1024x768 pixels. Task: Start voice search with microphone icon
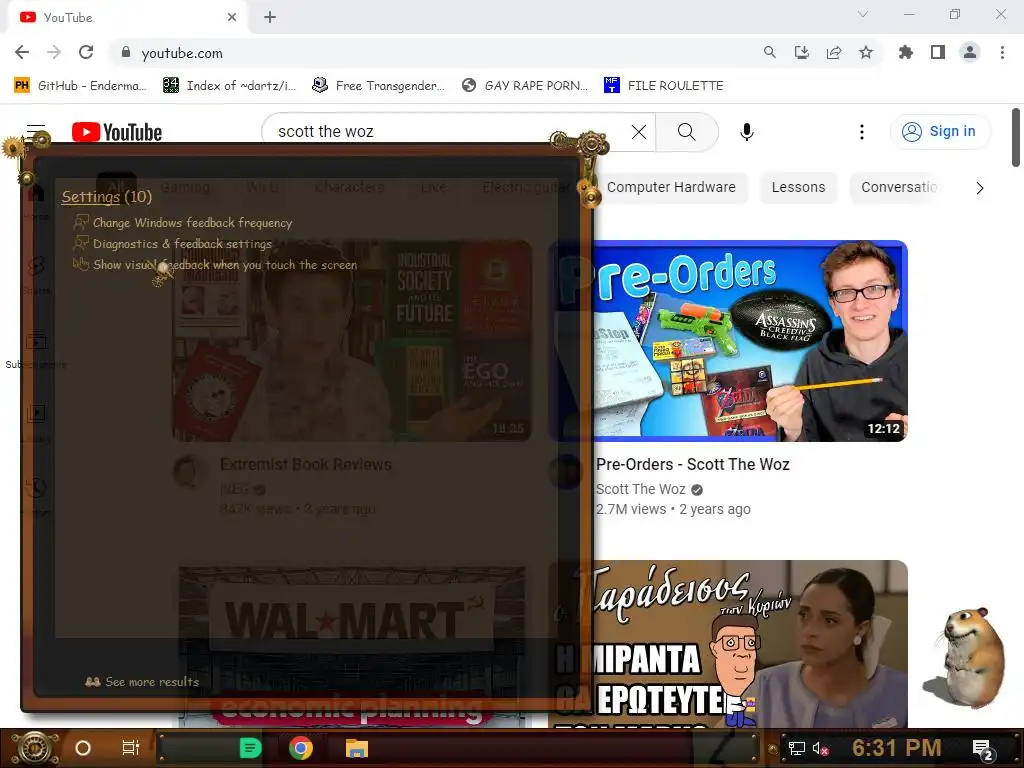coord(747,132)
